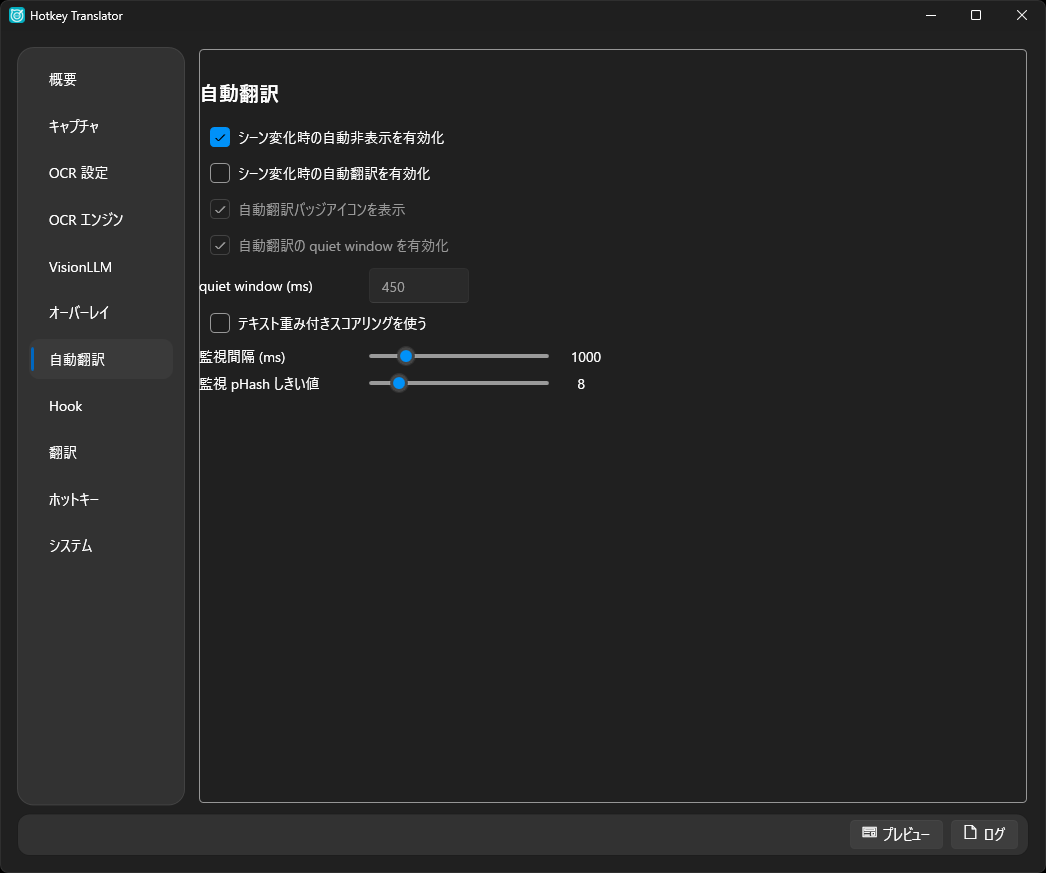Go to the 翻訳 settings page
Screen dimensions: 1046x873
(x=101, y=453)
